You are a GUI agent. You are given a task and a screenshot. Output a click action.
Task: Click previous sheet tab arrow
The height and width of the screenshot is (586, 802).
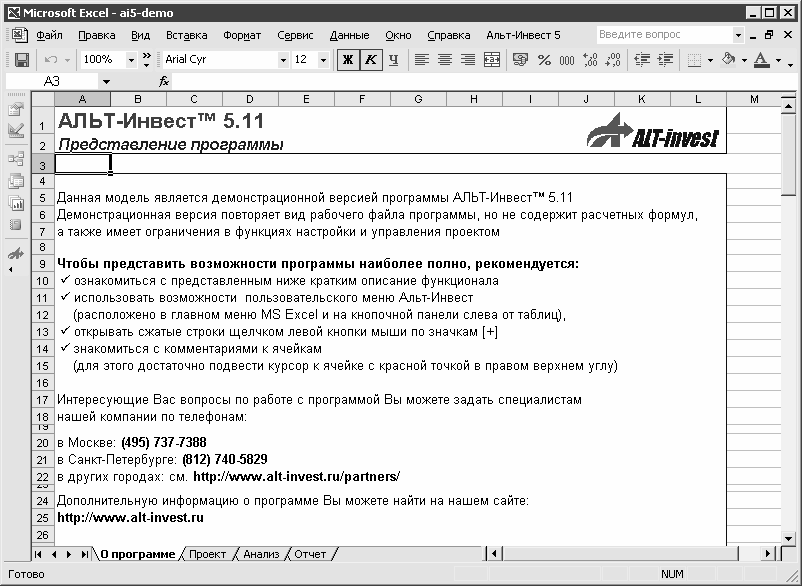[54, 554]
